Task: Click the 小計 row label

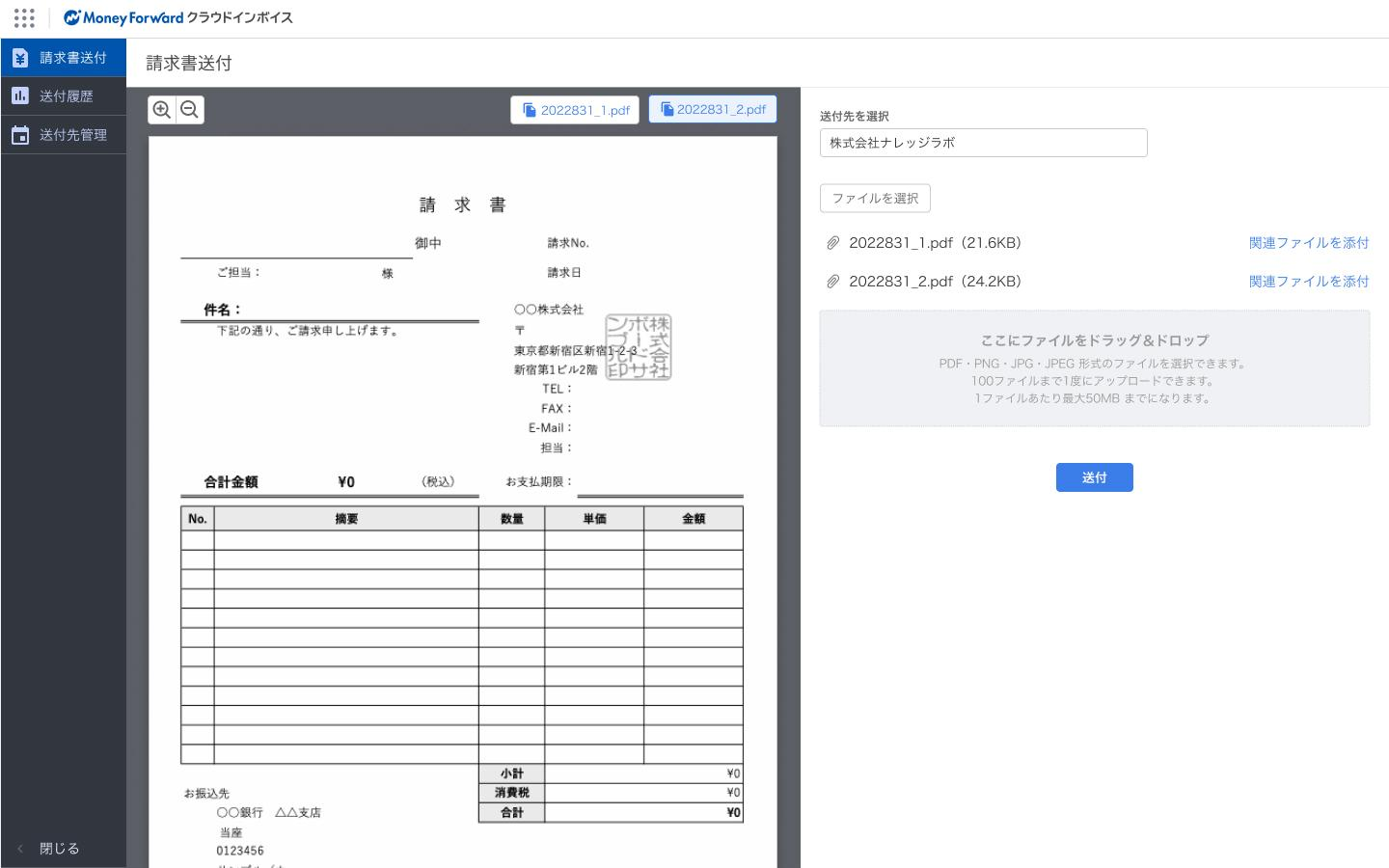Action: [512, 774]
